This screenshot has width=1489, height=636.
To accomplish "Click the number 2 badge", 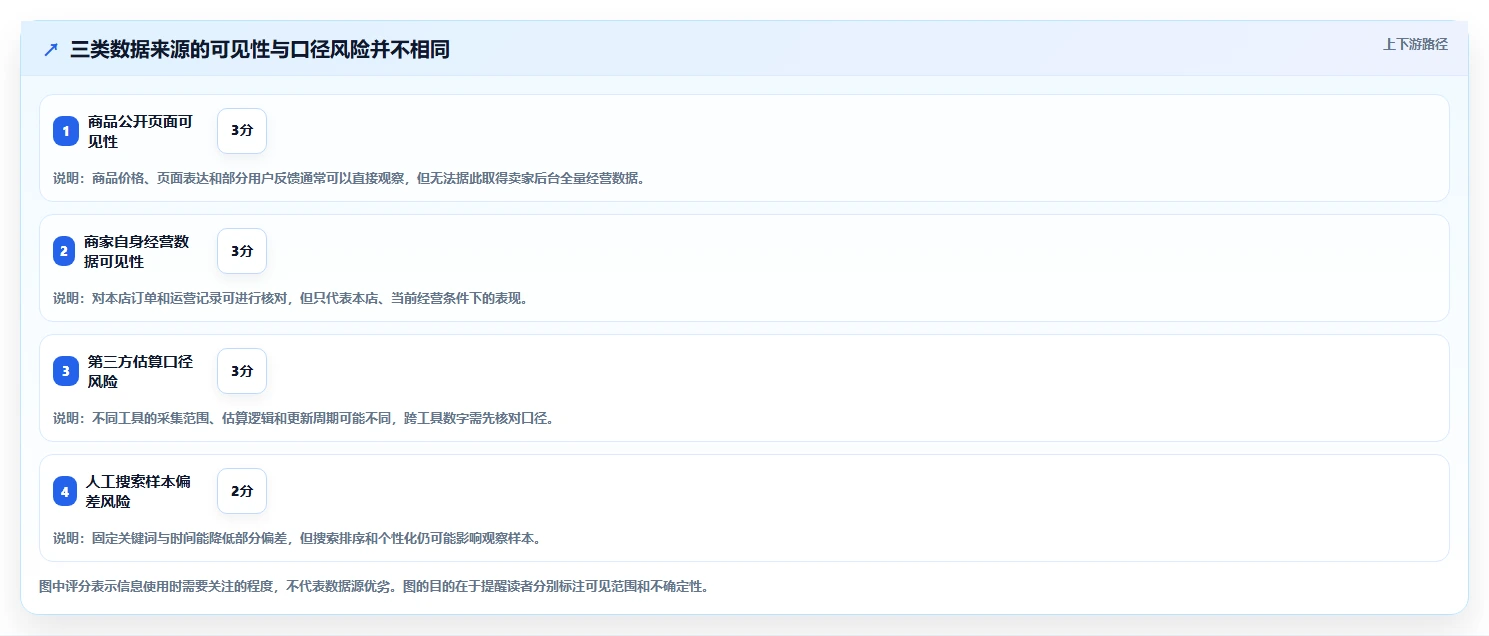I will (x=65, y=251).
